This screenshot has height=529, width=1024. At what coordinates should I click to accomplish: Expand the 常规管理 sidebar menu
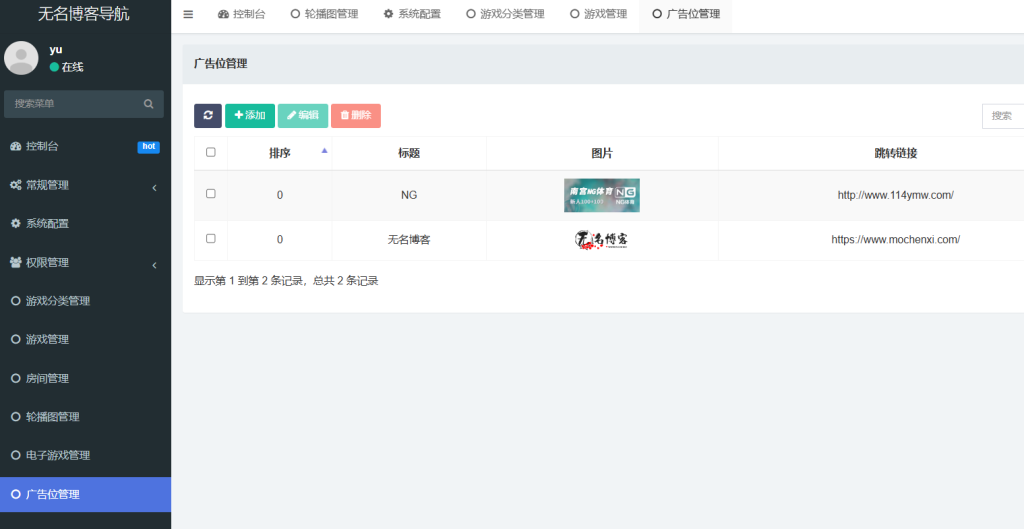point(85,185)
